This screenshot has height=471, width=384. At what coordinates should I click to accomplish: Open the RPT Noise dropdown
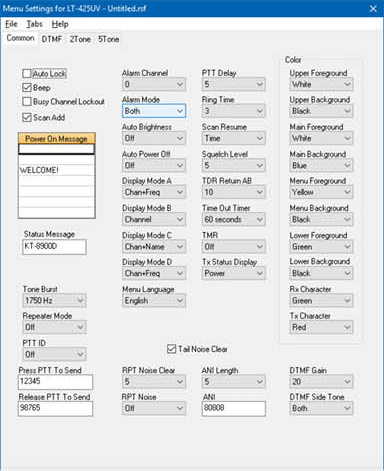(x=154, y=408)
